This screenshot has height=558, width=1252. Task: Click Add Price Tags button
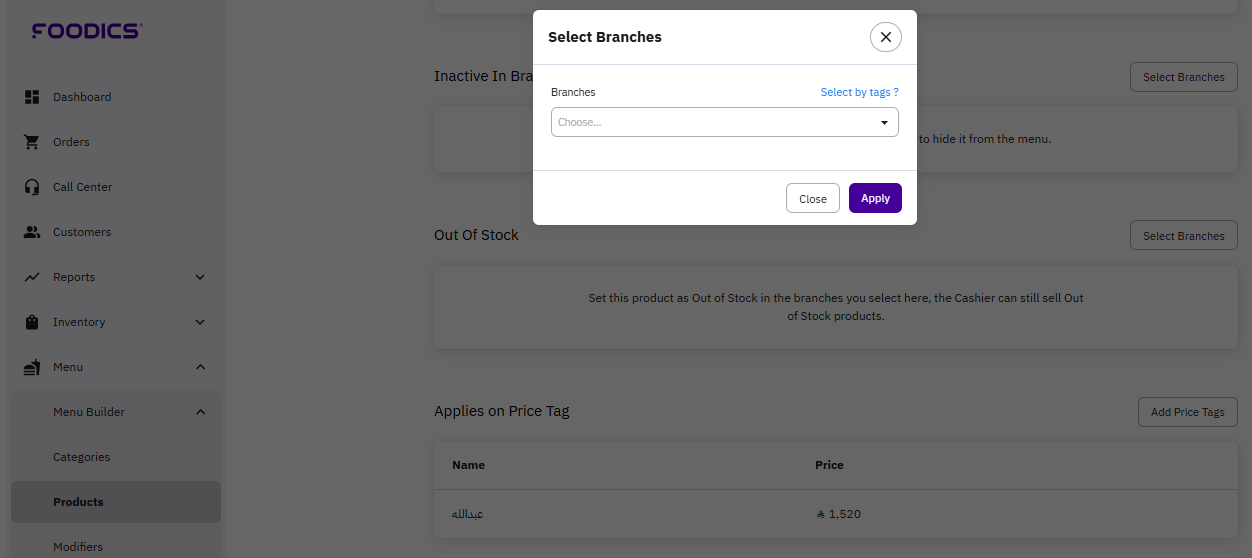tap(1187, 412)
